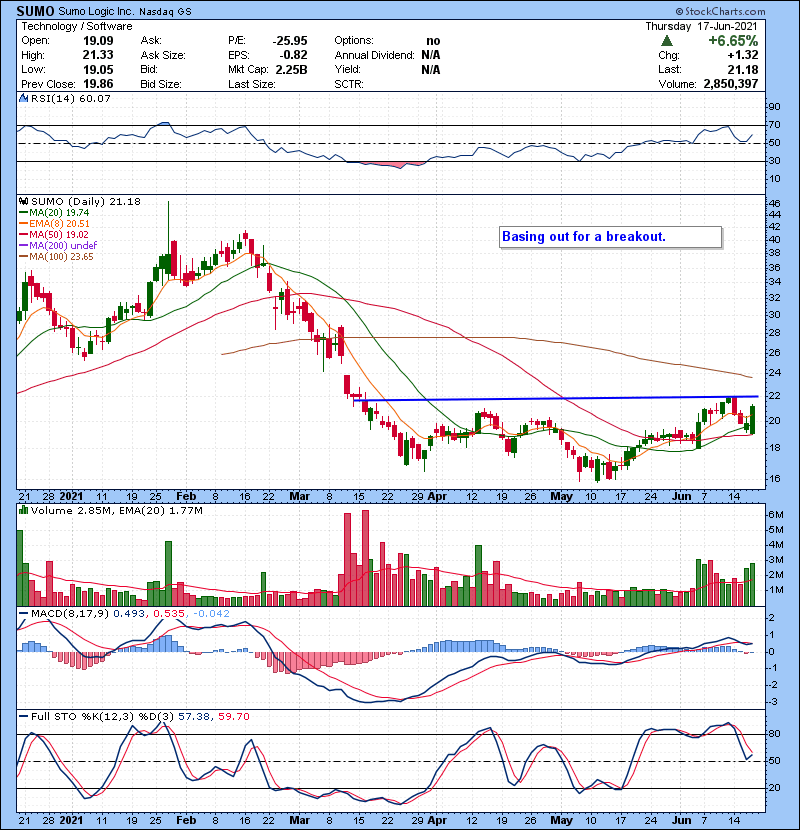The image size is (800, 830).
Task: Click the 'MA(100) 23.65' legend entry
Action: [x=61, y=257]
